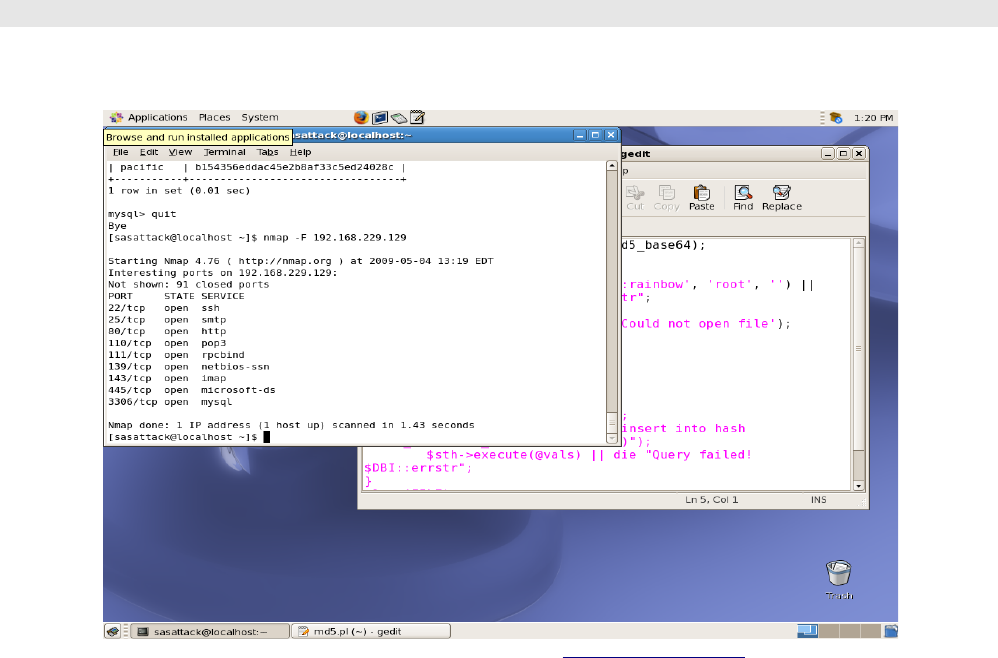
Task: Click terminal scrollbar down arrow
Action: coord(612,438)
